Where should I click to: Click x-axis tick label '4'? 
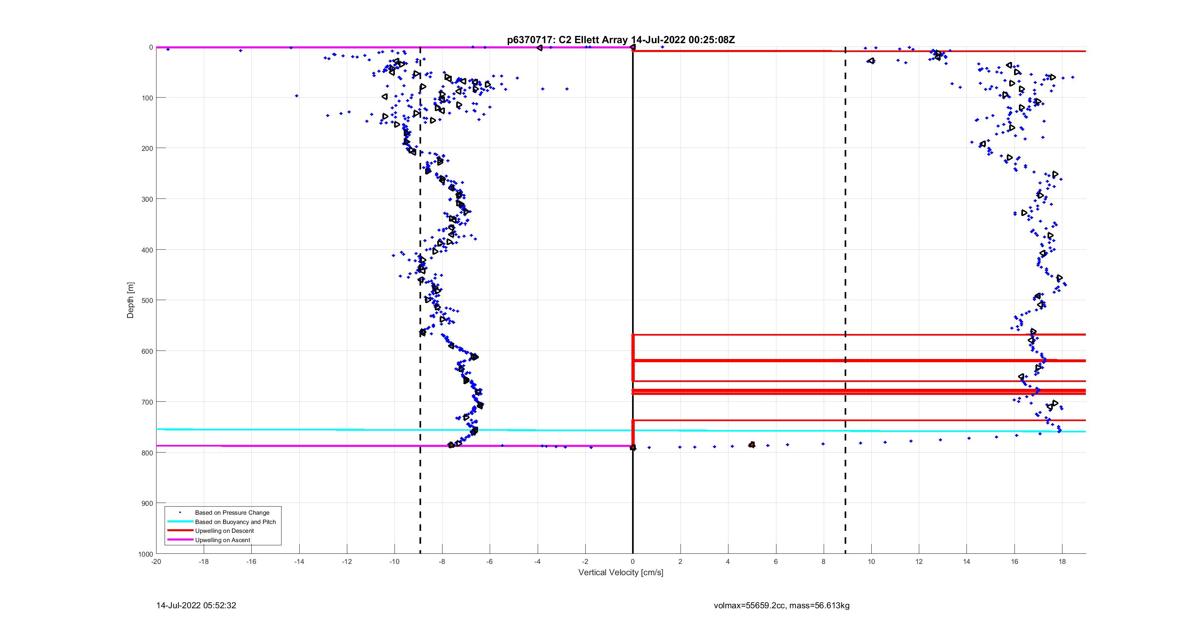(729, 561)
